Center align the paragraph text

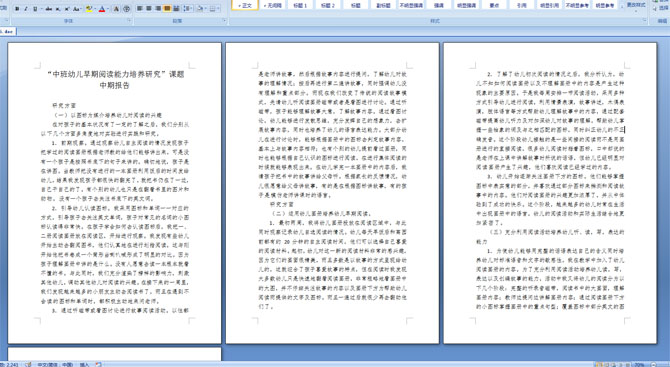[x=149, y=9]
